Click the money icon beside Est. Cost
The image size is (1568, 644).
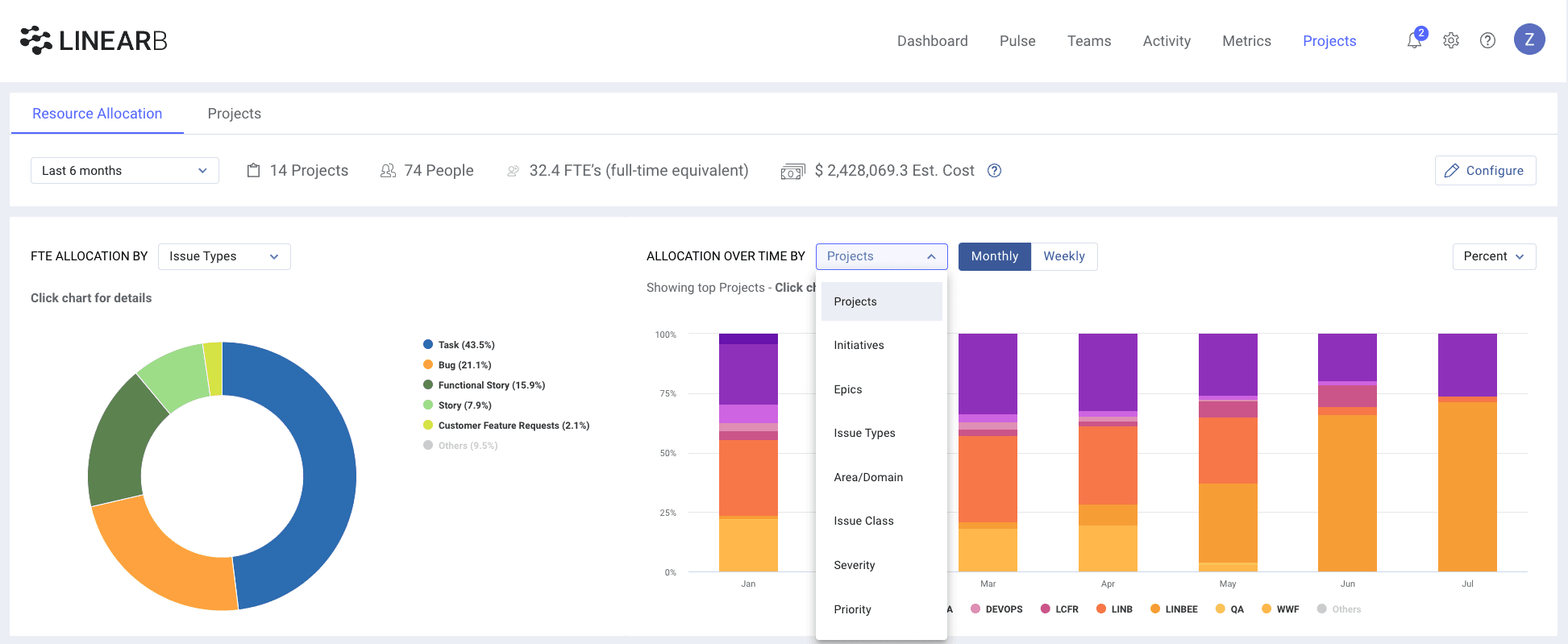tap(792, 171)
